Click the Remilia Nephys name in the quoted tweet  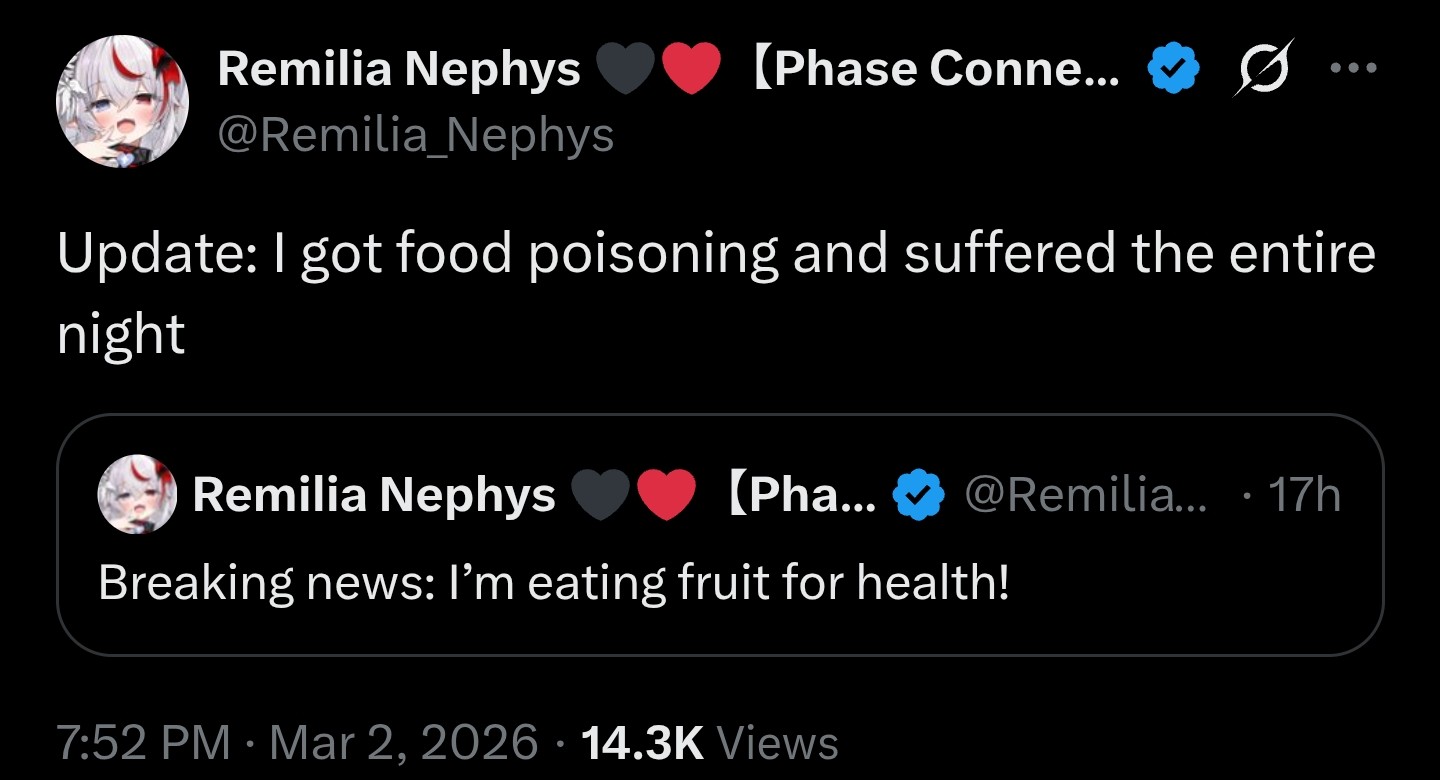[374, 495]
